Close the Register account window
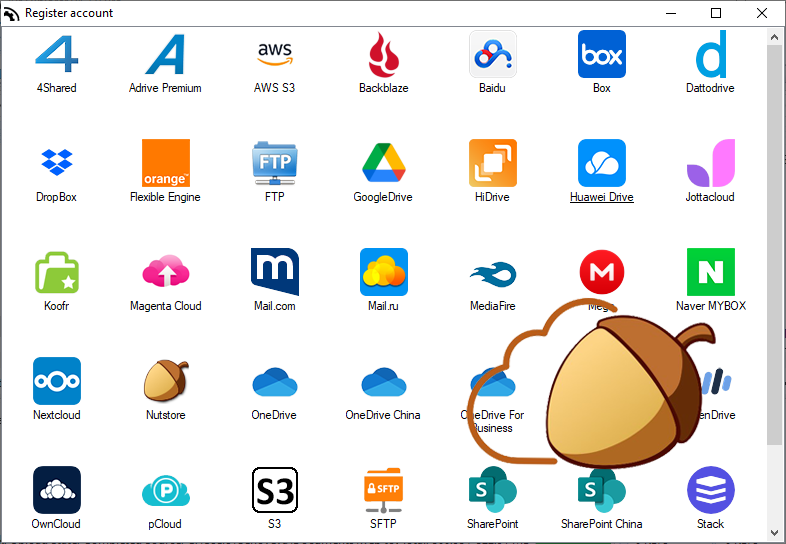 coord(762,13)
